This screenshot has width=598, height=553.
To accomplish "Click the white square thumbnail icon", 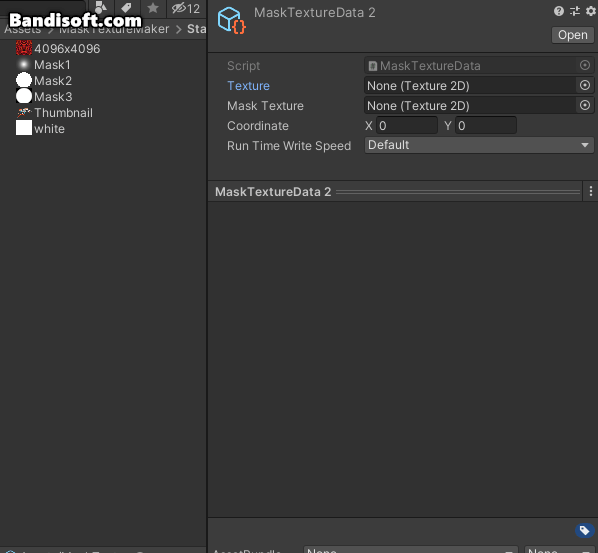I will (x=24, y=128).
